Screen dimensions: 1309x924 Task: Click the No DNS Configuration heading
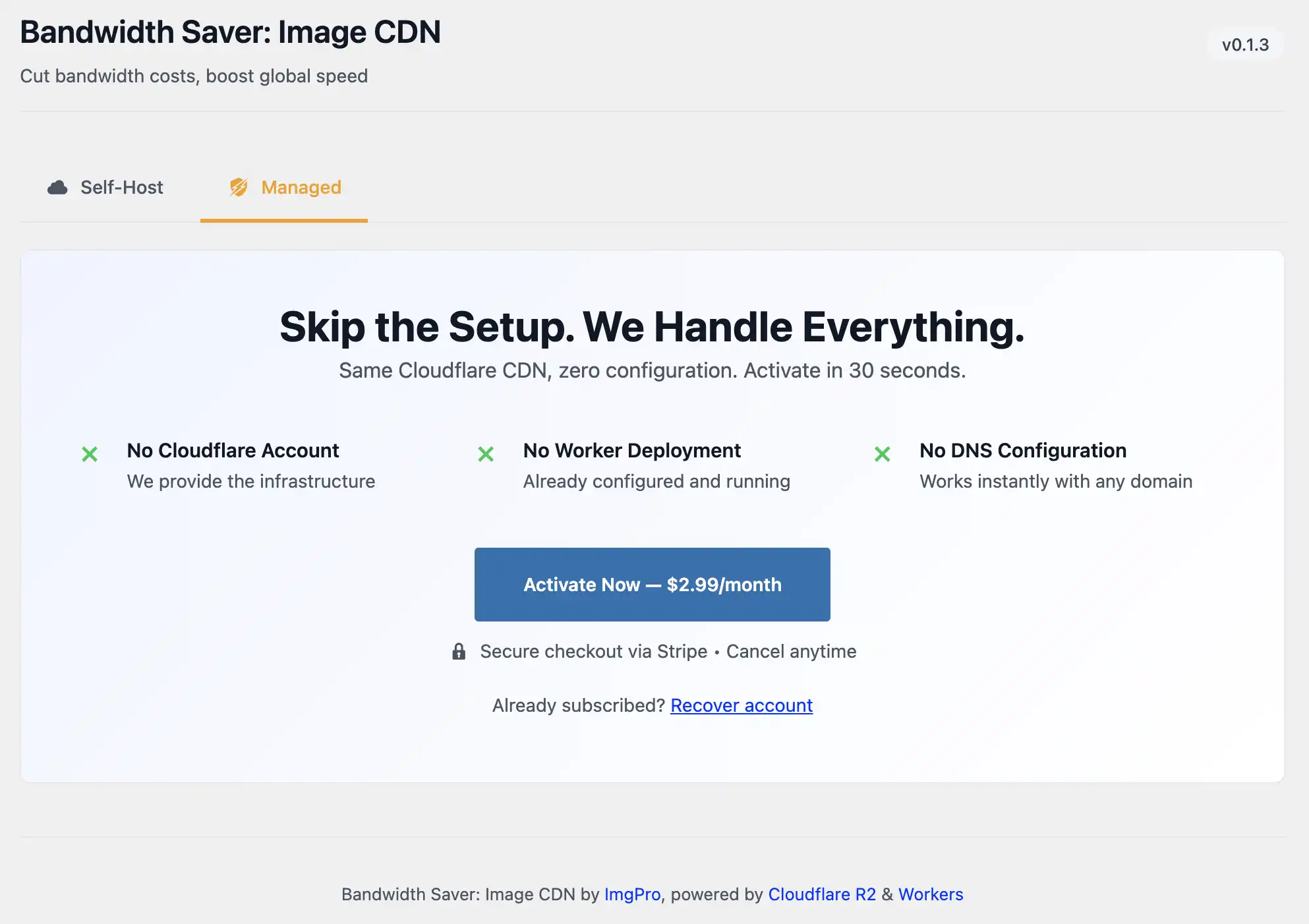tap(1023, 450)
